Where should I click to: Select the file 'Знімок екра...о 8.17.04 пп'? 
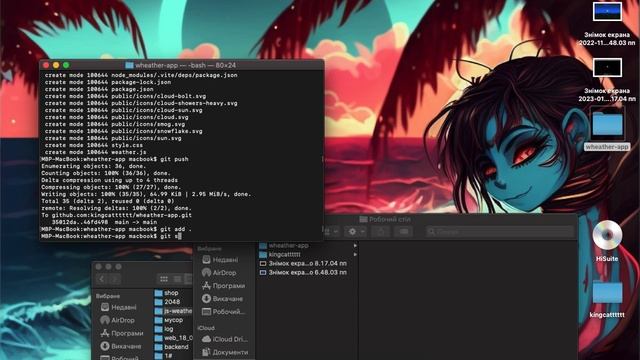tap(308, 264)
